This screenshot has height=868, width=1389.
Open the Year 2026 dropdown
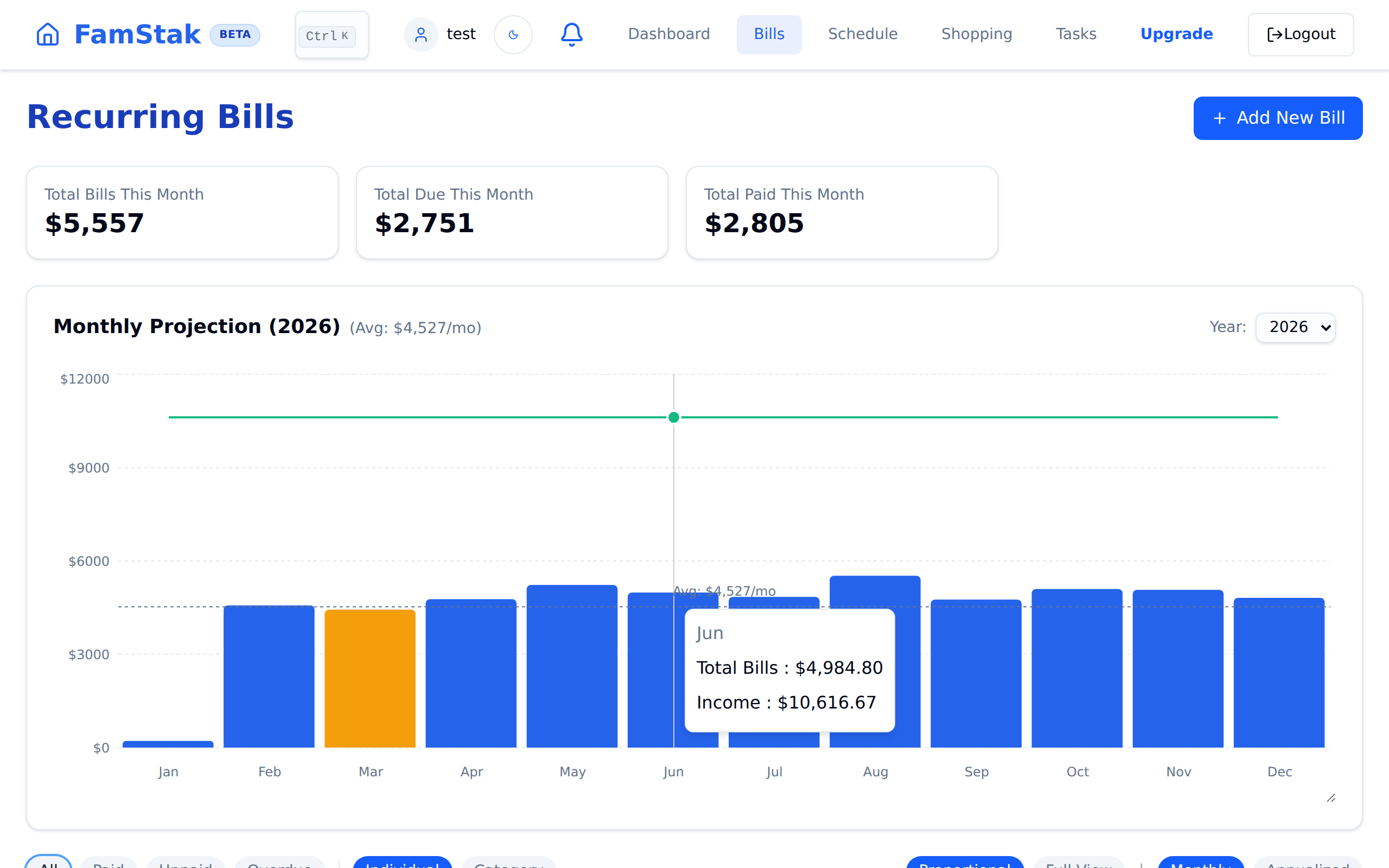click(x=1295, y=327)
